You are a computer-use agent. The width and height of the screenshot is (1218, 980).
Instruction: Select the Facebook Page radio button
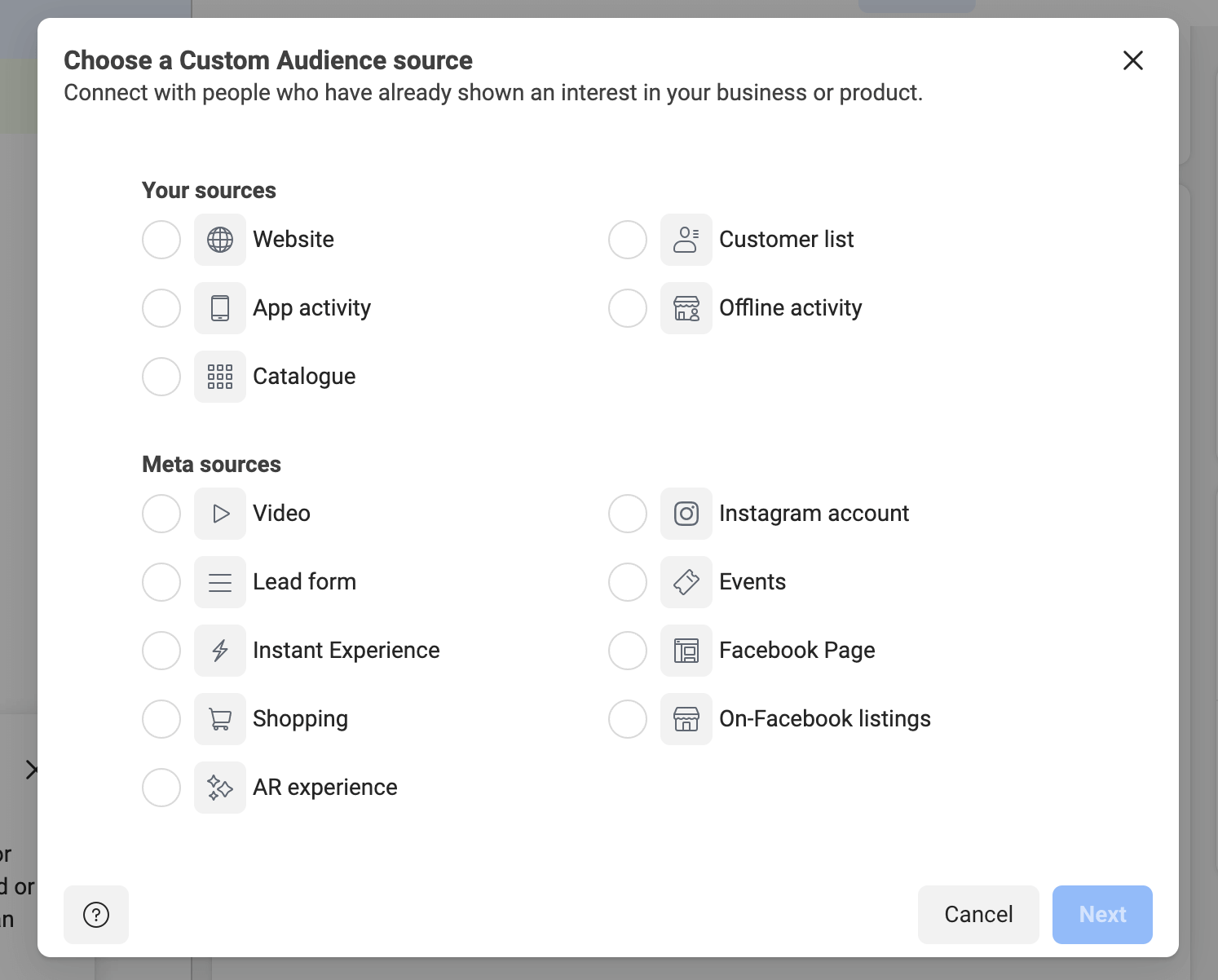coord(627,650)
